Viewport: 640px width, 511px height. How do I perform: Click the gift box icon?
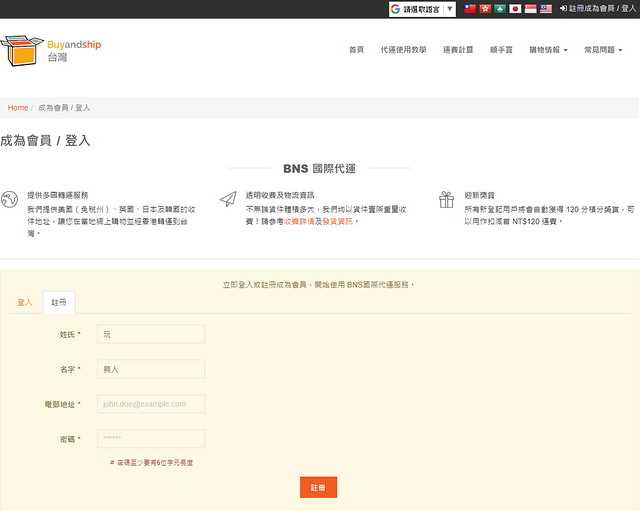(446, 200)
